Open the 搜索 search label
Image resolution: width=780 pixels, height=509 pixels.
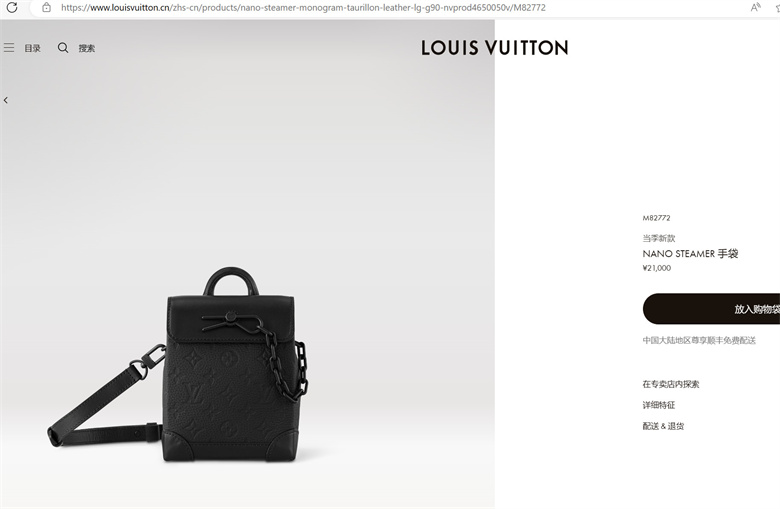tap(87, 48)
